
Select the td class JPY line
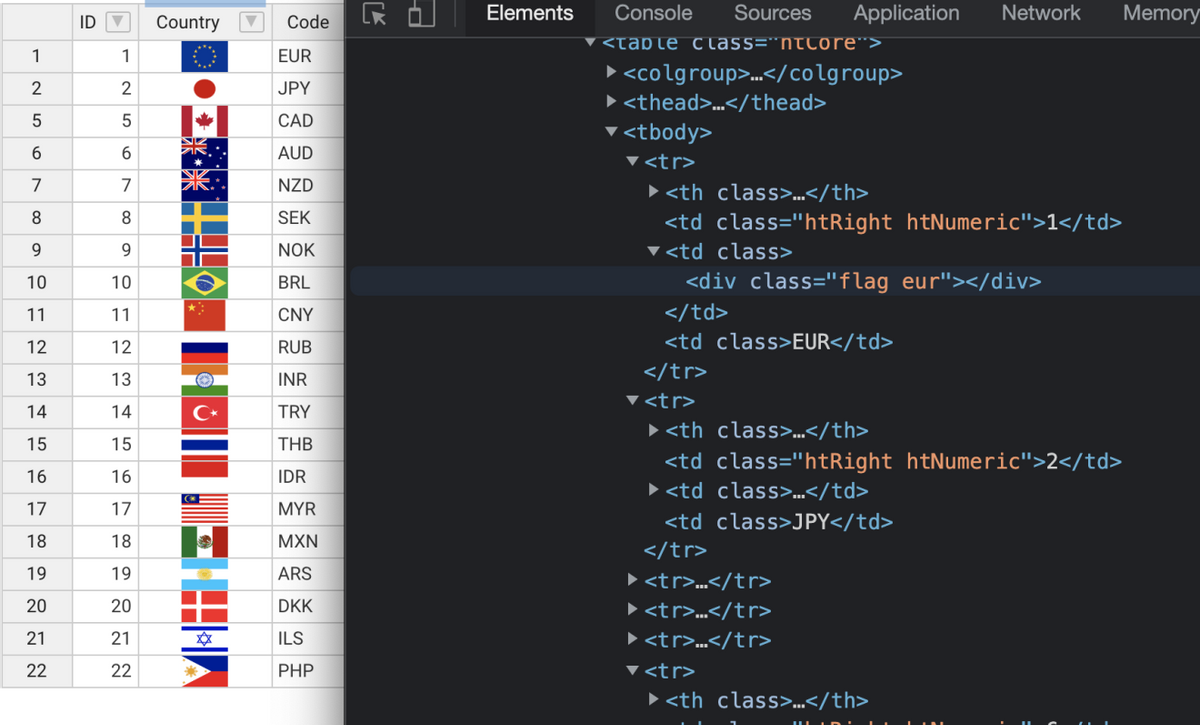click(x=779, y=521)
